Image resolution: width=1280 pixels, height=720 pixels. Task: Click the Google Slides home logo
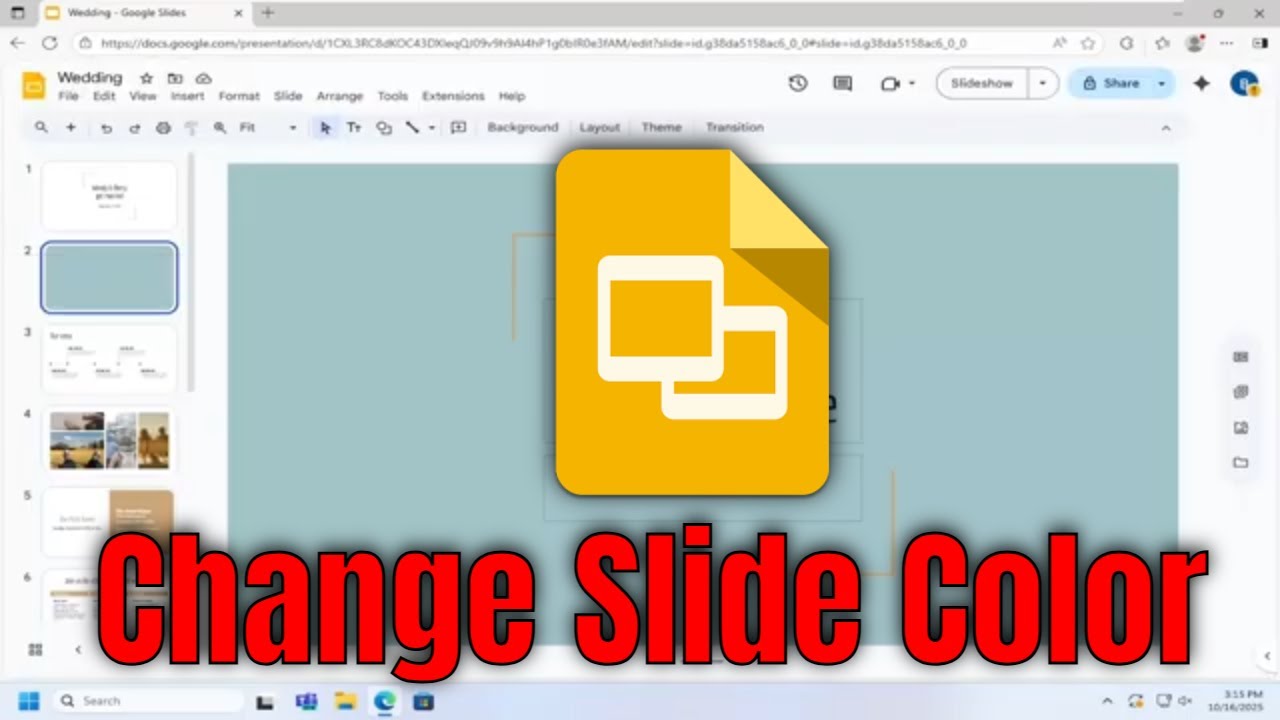[33, 86]
